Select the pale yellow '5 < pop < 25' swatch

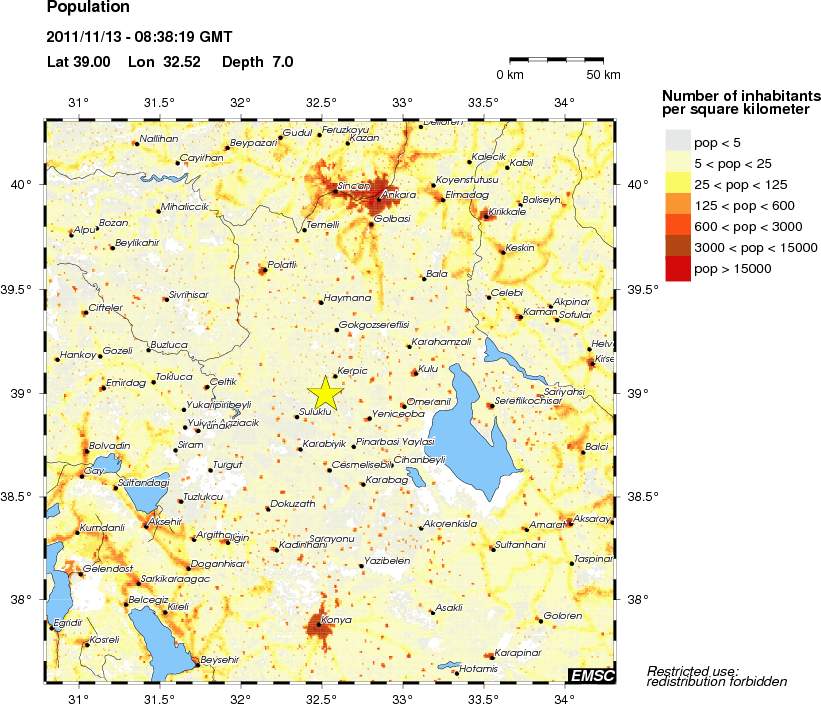point(678,161)
